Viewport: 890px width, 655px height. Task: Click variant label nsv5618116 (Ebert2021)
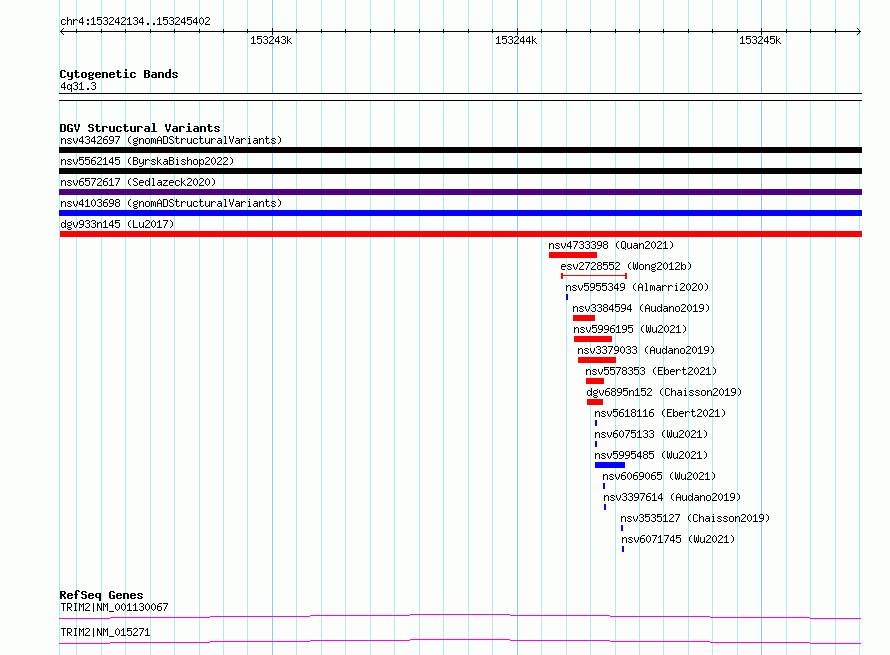click(x=660, y=413)
